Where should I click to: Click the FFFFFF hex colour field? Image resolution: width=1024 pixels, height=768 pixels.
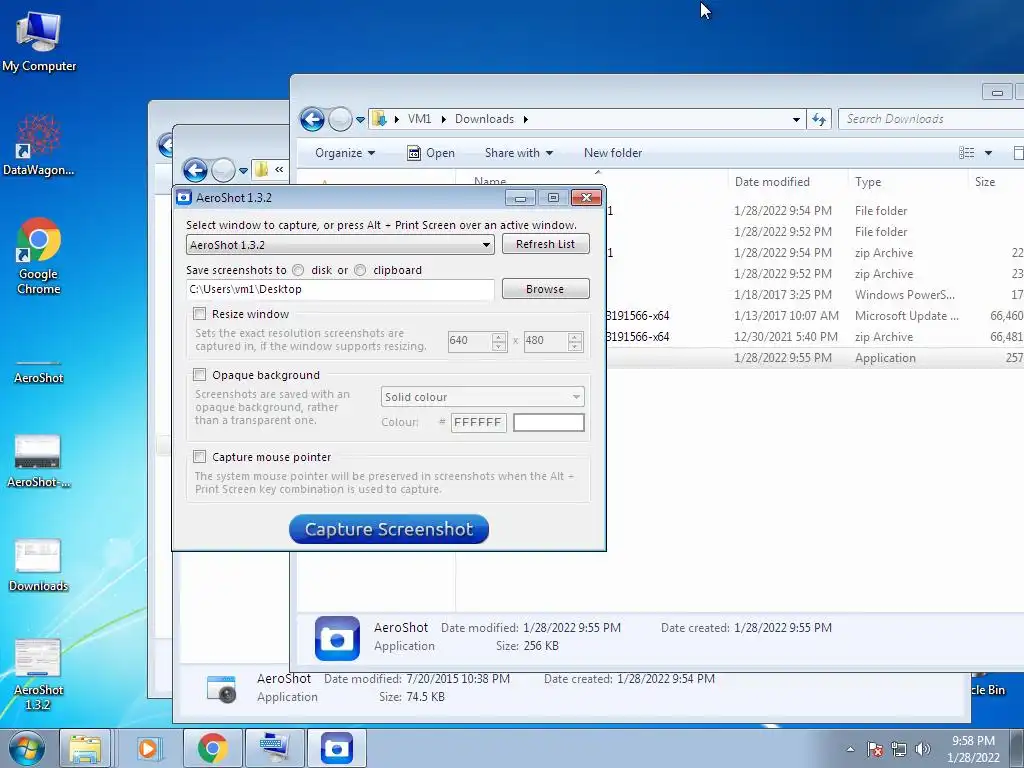tap(478, 423)
